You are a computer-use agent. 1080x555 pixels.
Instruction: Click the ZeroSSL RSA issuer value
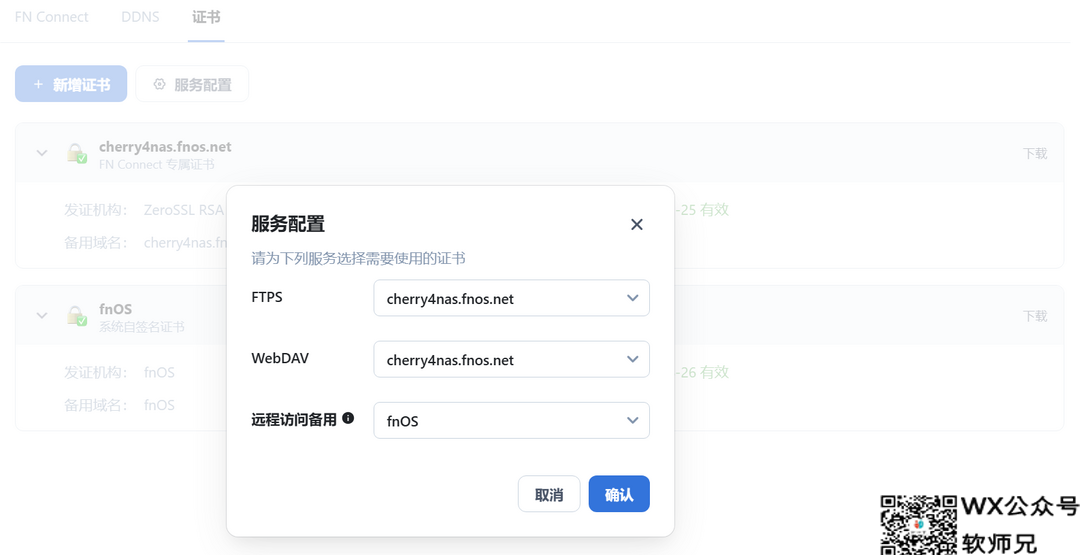[185, 210]
